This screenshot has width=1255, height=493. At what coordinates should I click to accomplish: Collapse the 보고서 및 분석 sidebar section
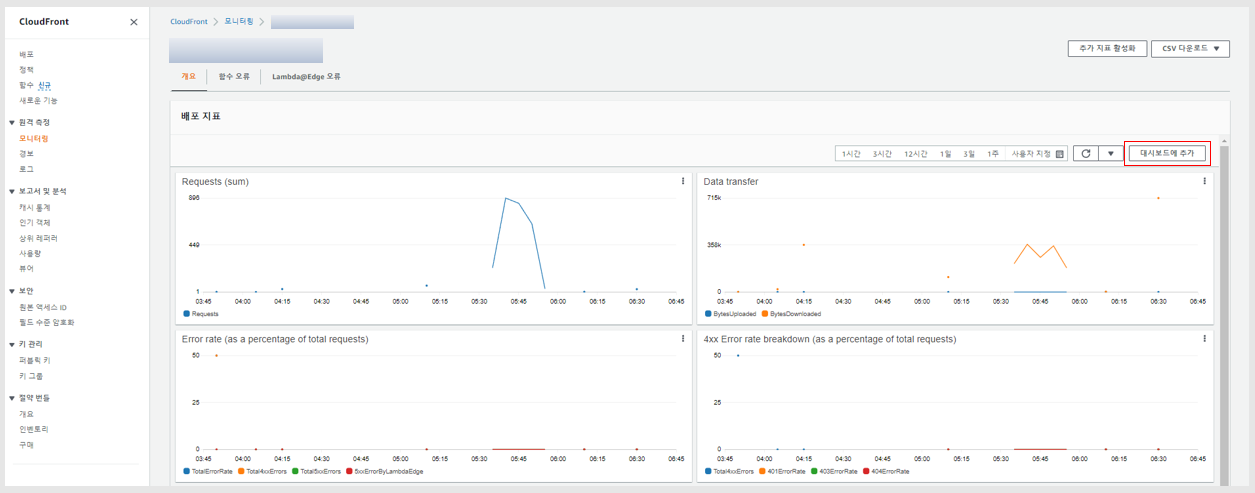point(12,191)
